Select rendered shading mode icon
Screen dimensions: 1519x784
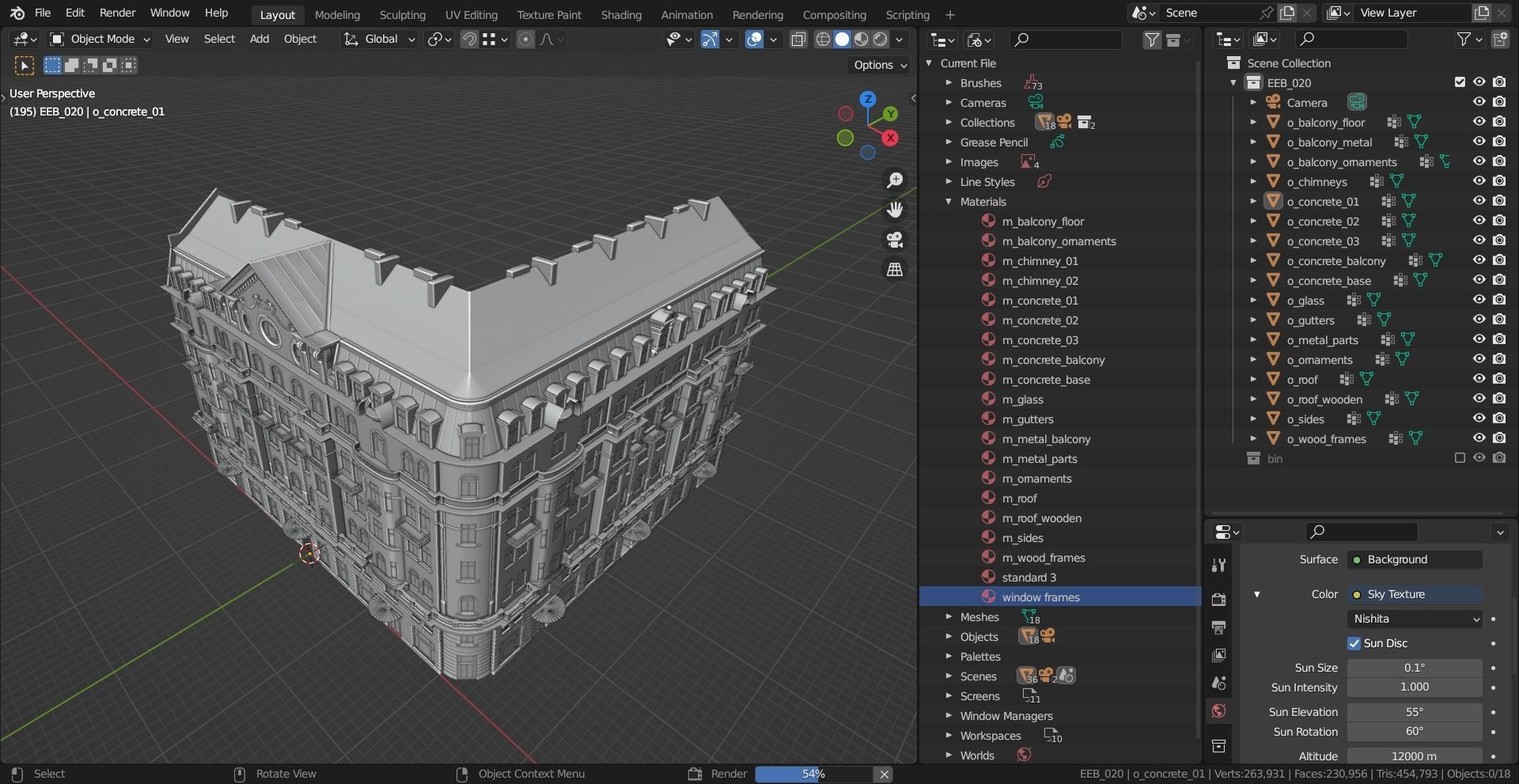(880, 39)
